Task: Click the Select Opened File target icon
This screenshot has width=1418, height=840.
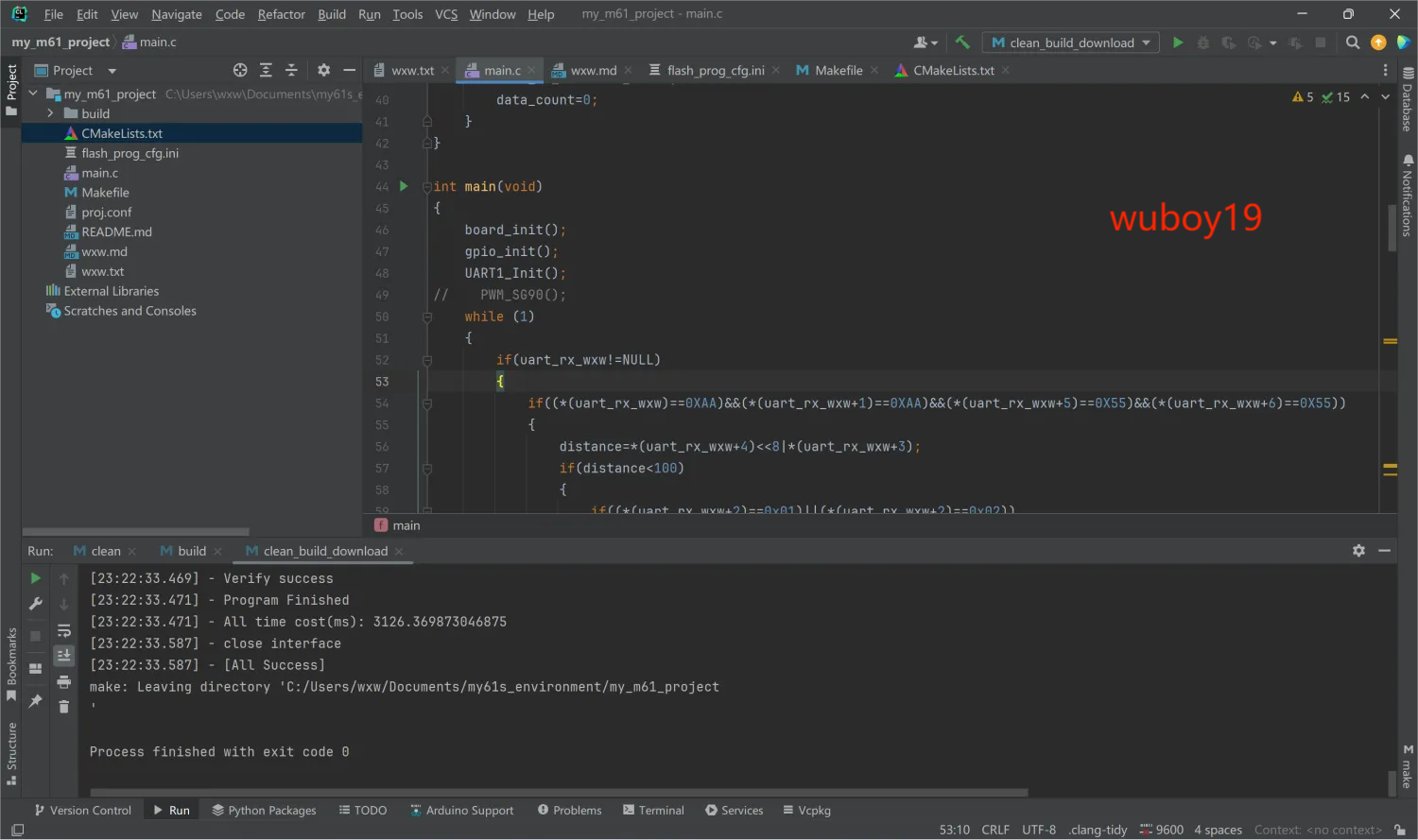Action: pyautogui.click(x=240, y=70)
